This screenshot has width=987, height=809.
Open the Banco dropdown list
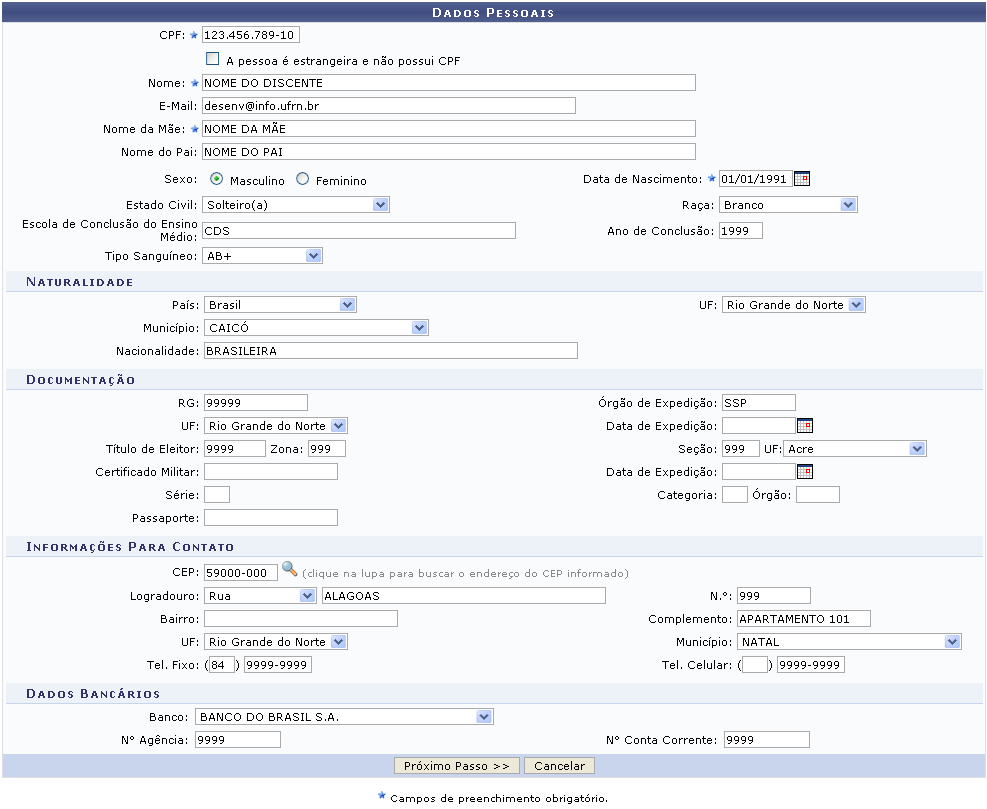344,717
